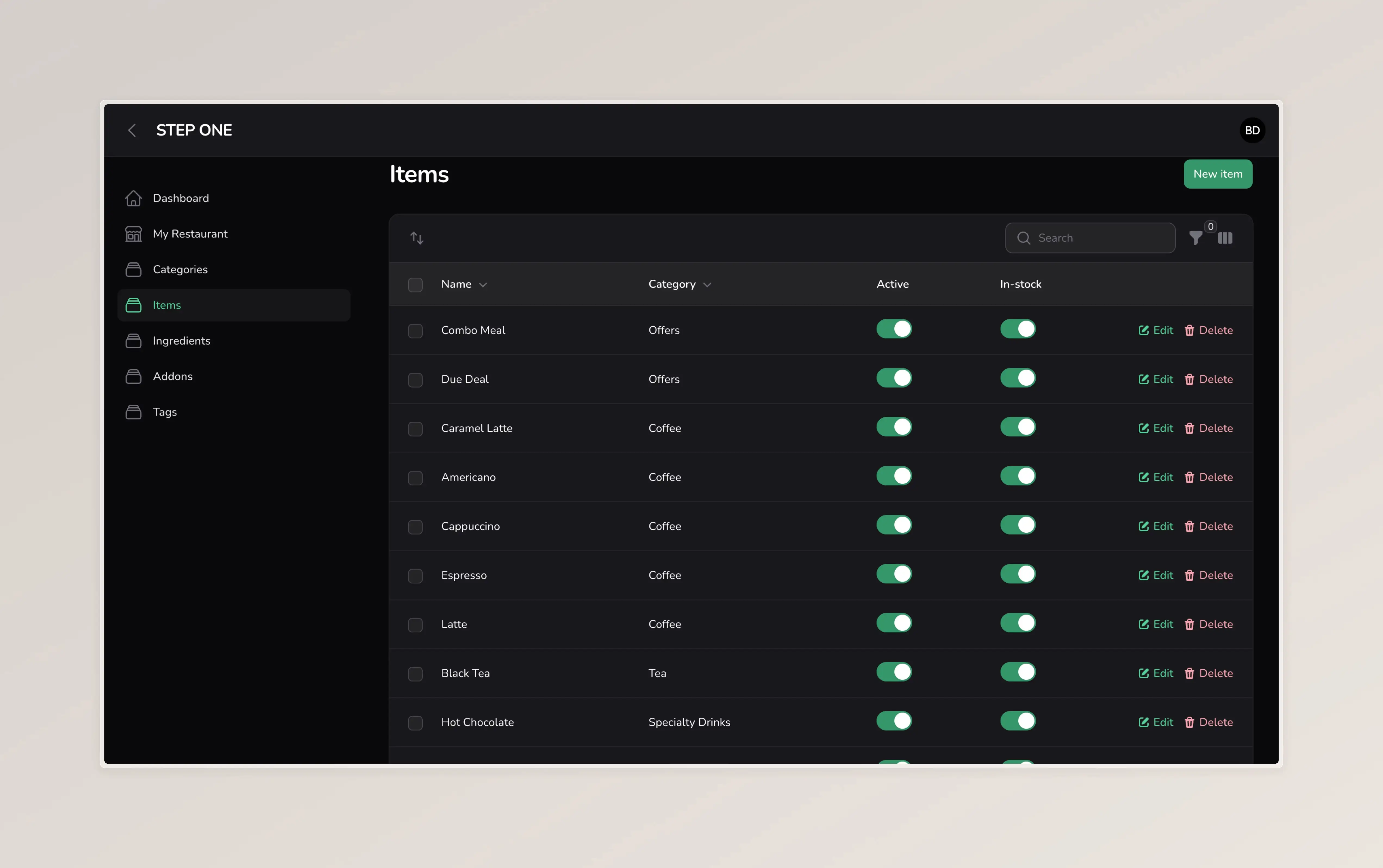Click the My Restaurant store icon
1383x868 pixels.
(x=133, y=234)
